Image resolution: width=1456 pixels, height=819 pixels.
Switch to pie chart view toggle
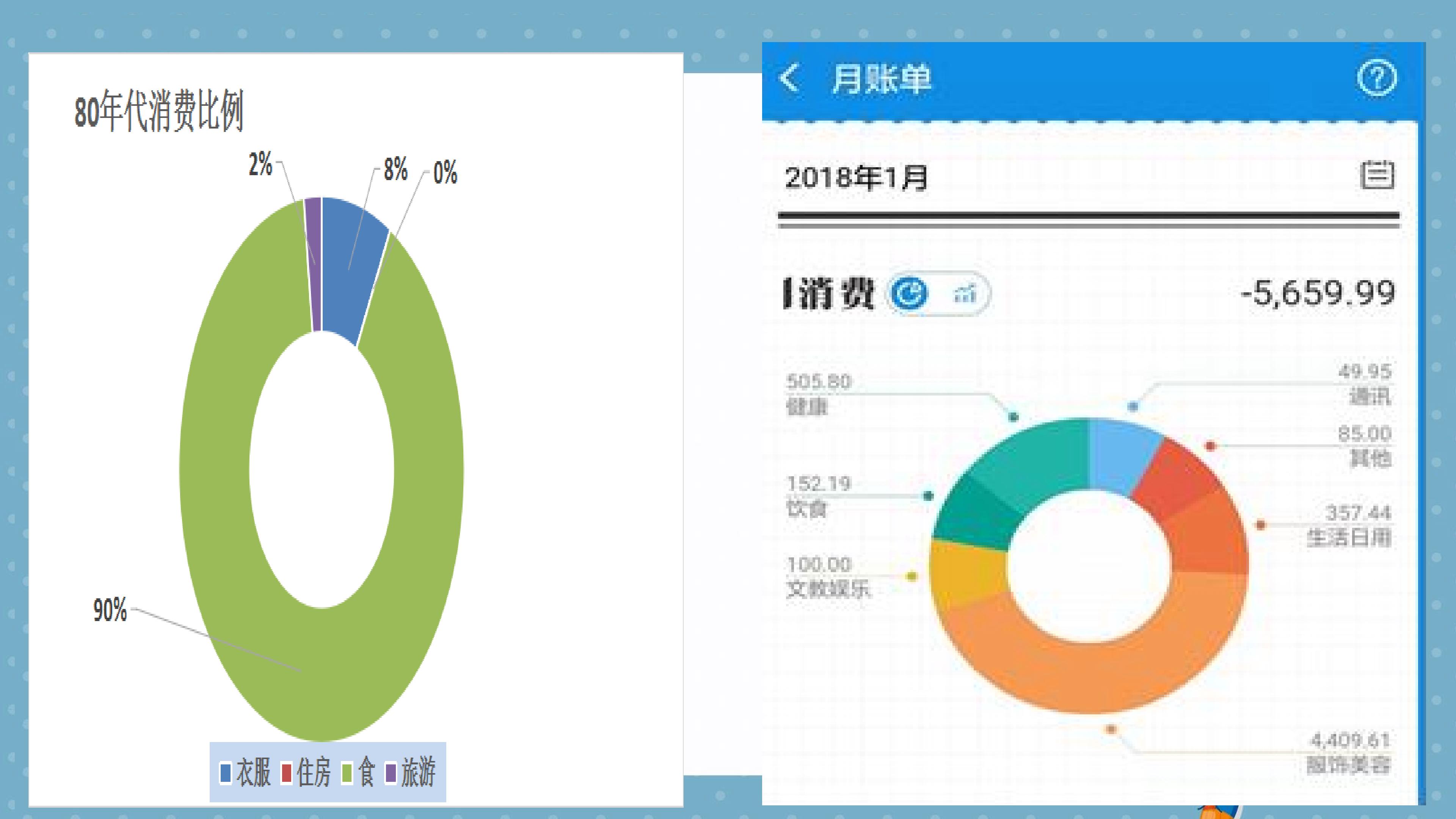(910, 293)
